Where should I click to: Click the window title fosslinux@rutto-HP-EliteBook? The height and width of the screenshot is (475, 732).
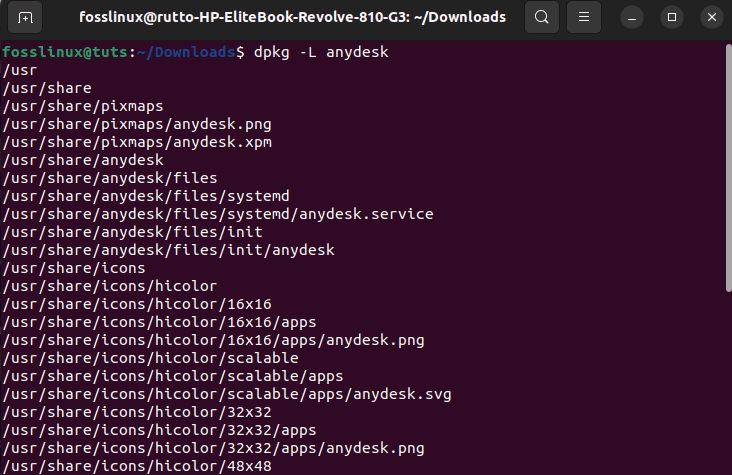(x=292, y=17)
